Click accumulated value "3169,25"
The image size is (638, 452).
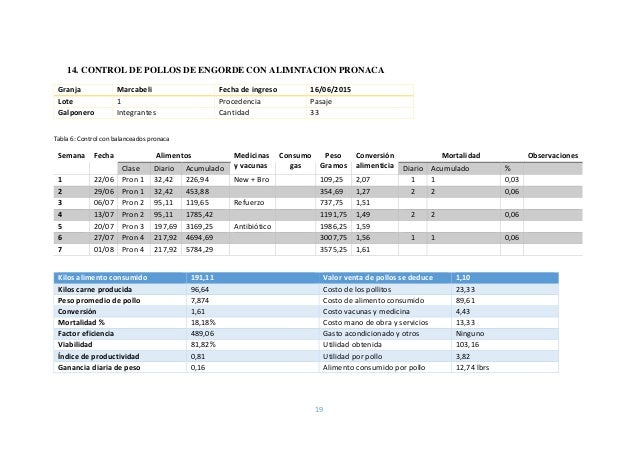[199, 226]
